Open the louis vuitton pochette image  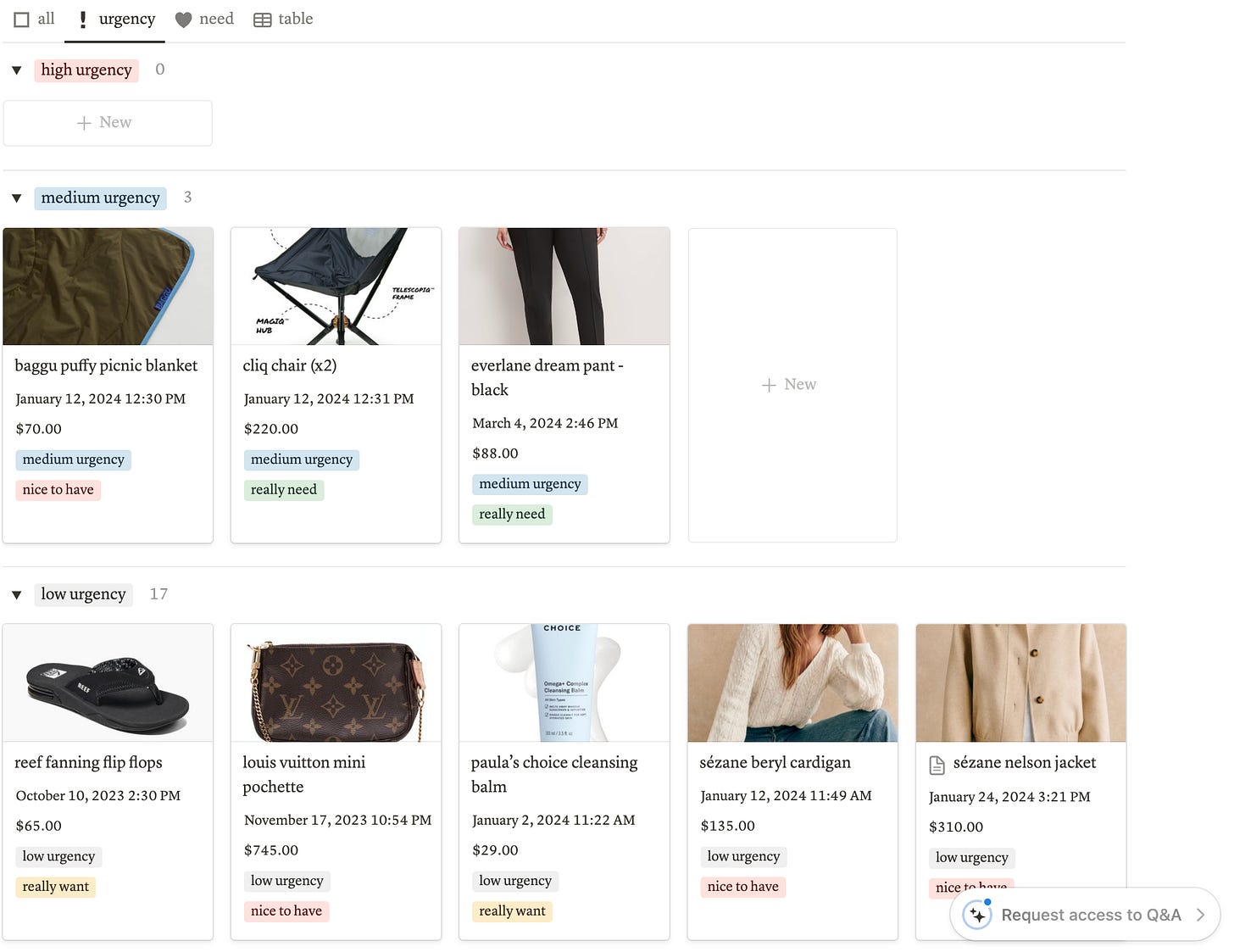tap(336, 683)
